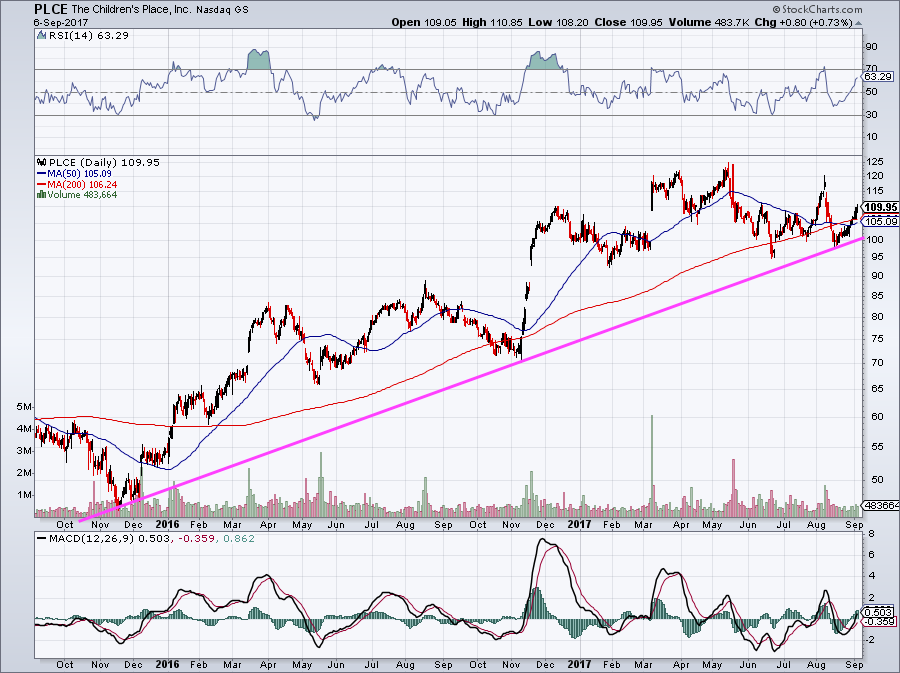Click the 2017 label on the MACD panel date axis
The height and width of the screenshot is (673, 900).
579,665
